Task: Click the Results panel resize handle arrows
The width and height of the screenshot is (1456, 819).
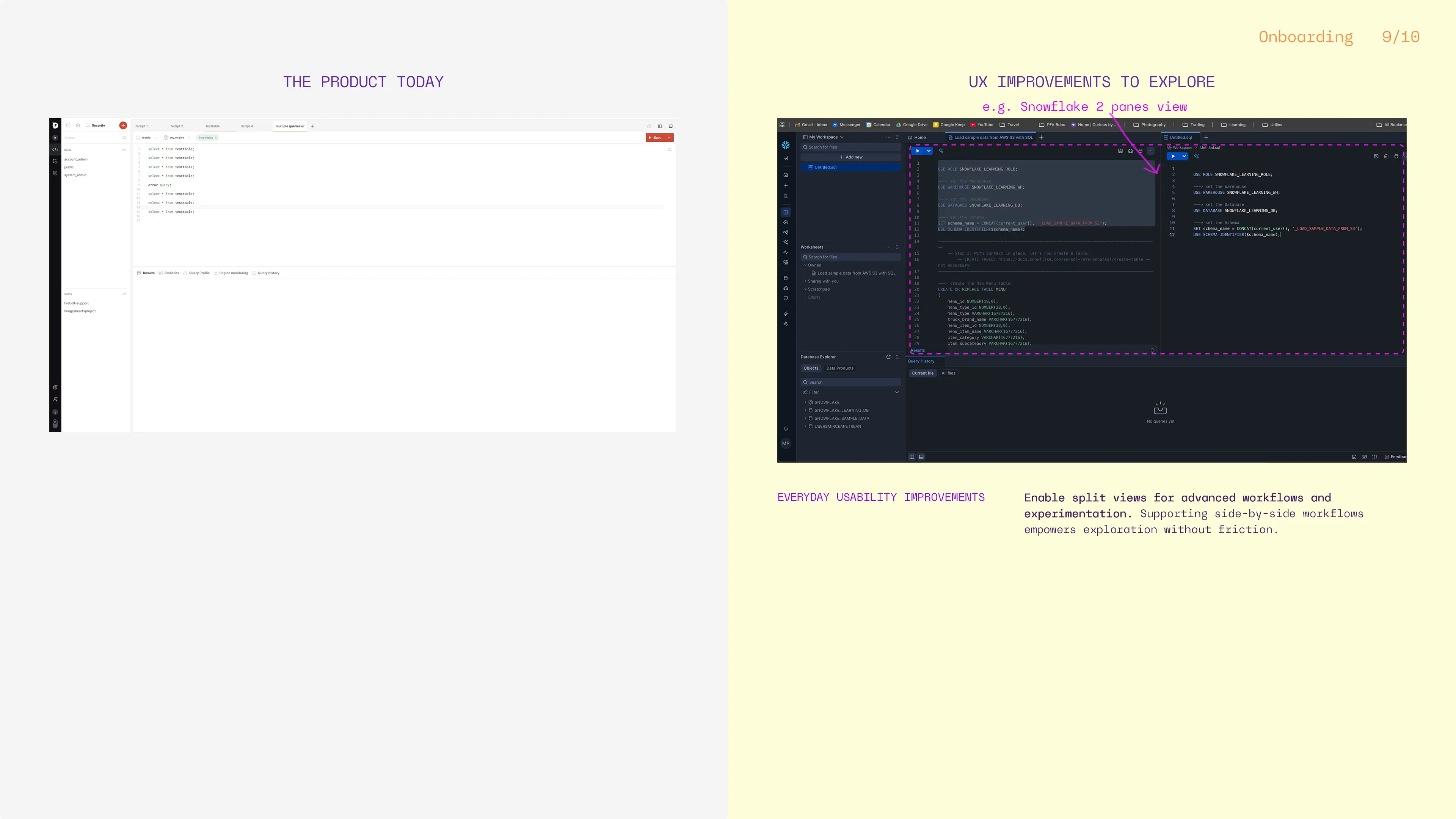Action: 1152,350
